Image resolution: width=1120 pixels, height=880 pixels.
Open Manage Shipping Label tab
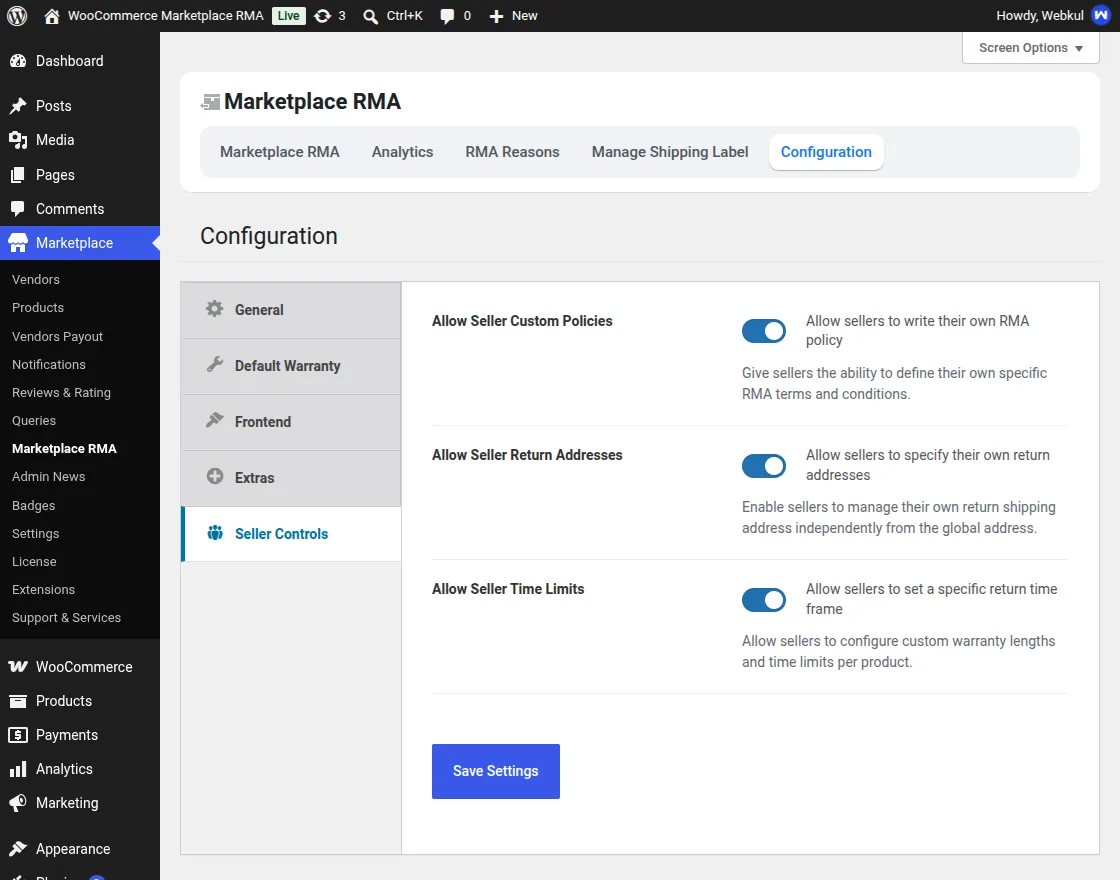coord(670,152)
